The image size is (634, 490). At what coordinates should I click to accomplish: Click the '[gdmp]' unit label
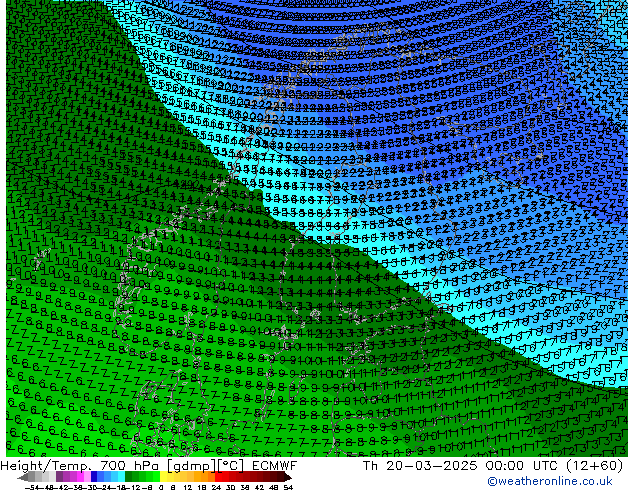click(191, 466)
